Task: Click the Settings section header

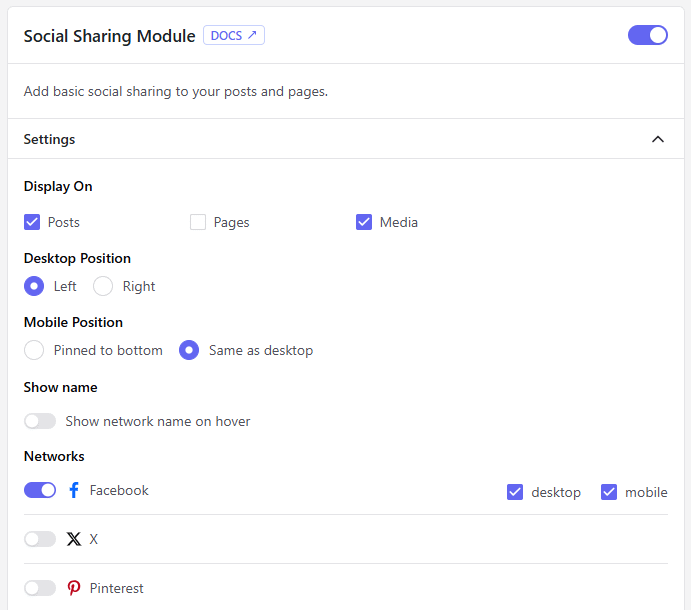Action: click(x=50, y=139)
